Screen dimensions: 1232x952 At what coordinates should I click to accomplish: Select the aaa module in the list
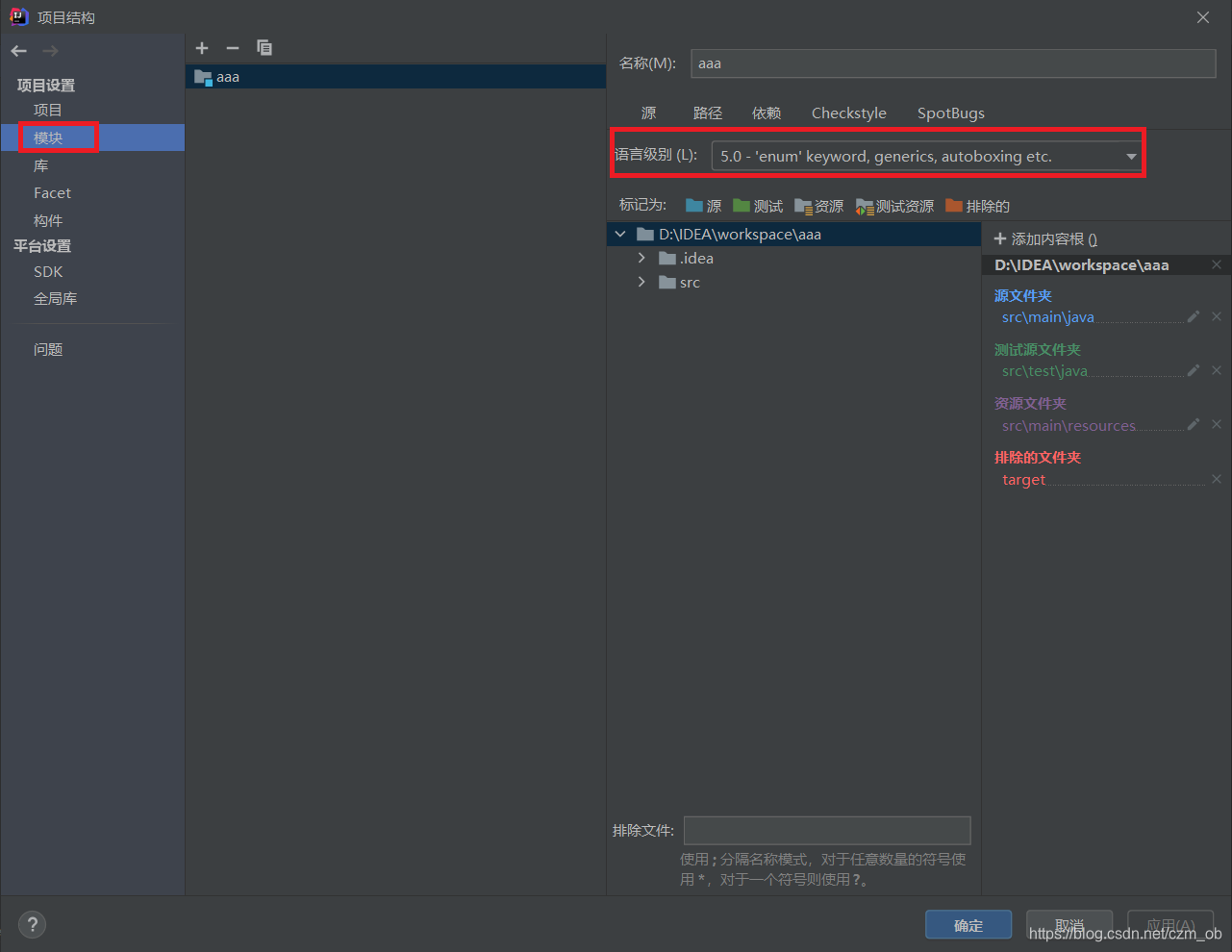tap(395, 77)
